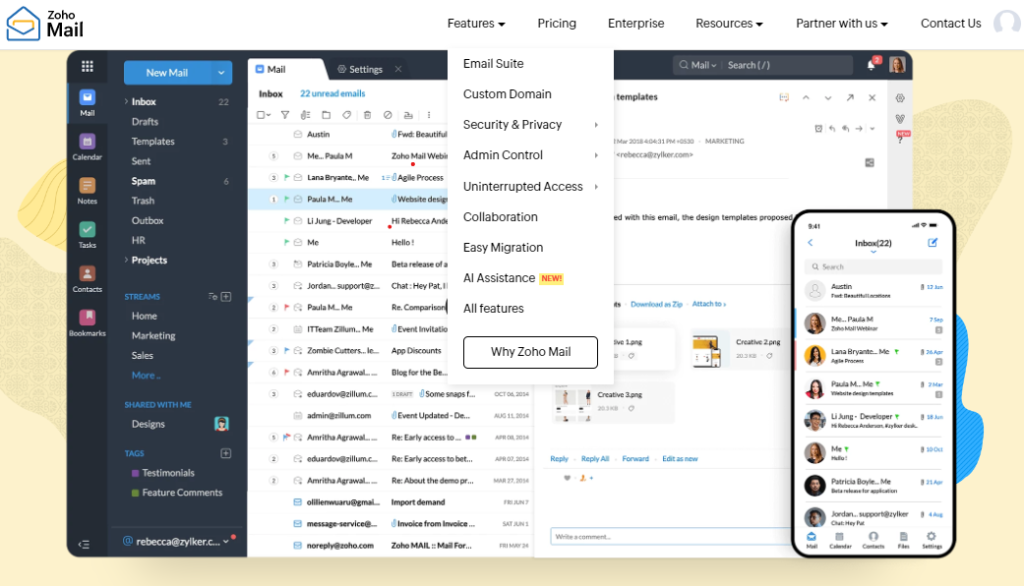Select Email Suite from Features menu

(493, 63)
